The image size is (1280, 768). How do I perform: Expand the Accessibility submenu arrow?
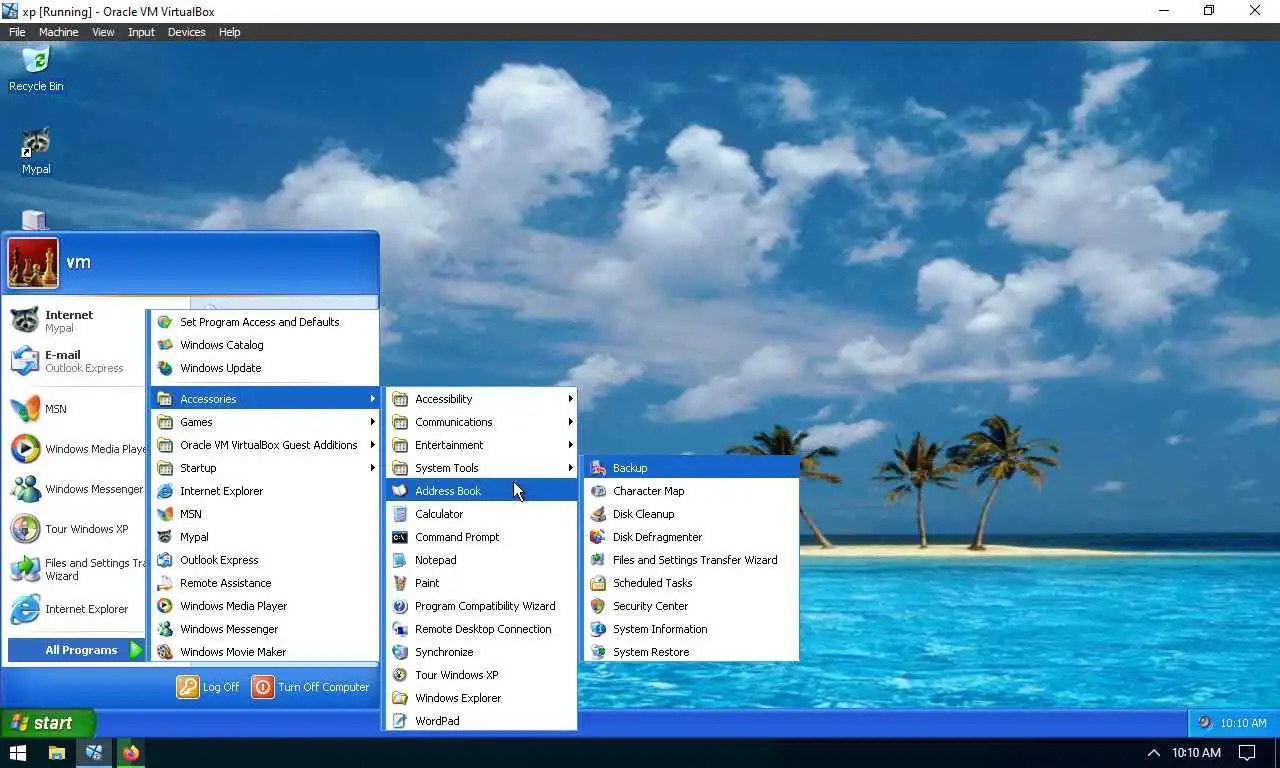pyautogui.click(x=571, y=399)
